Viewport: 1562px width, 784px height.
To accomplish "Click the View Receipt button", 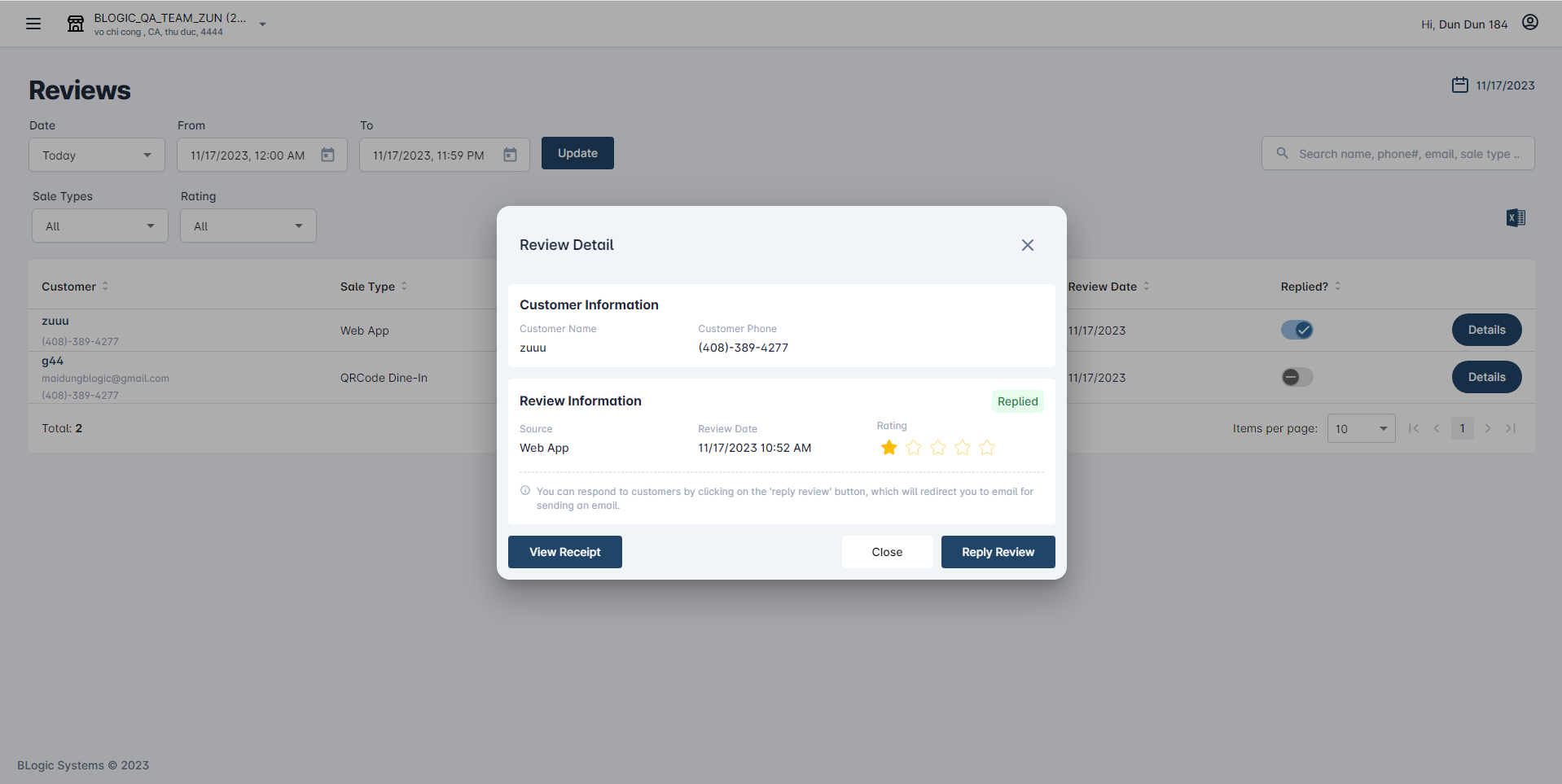I will (564, 552).
